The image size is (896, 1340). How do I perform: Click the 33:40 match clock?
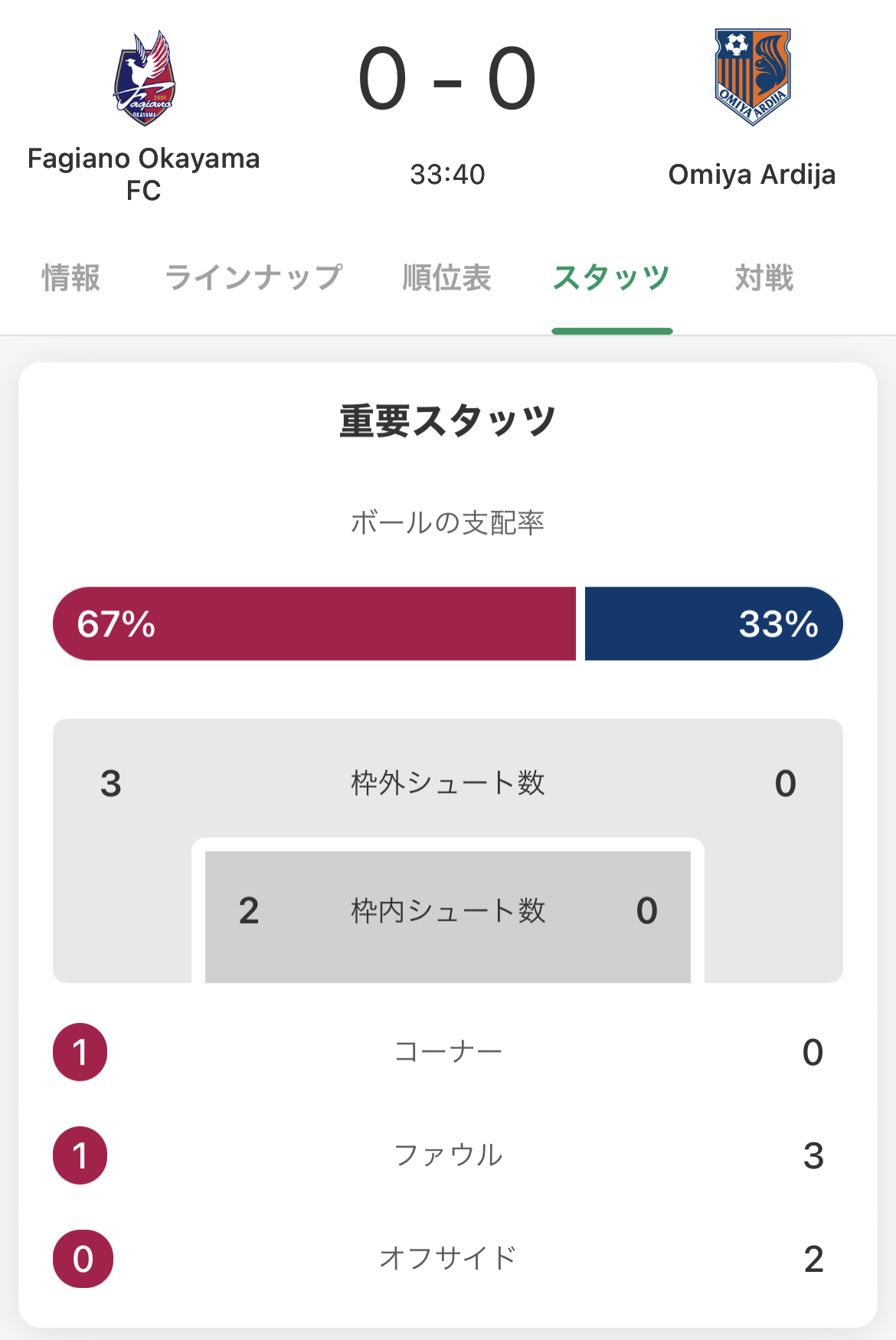[447, 175]
